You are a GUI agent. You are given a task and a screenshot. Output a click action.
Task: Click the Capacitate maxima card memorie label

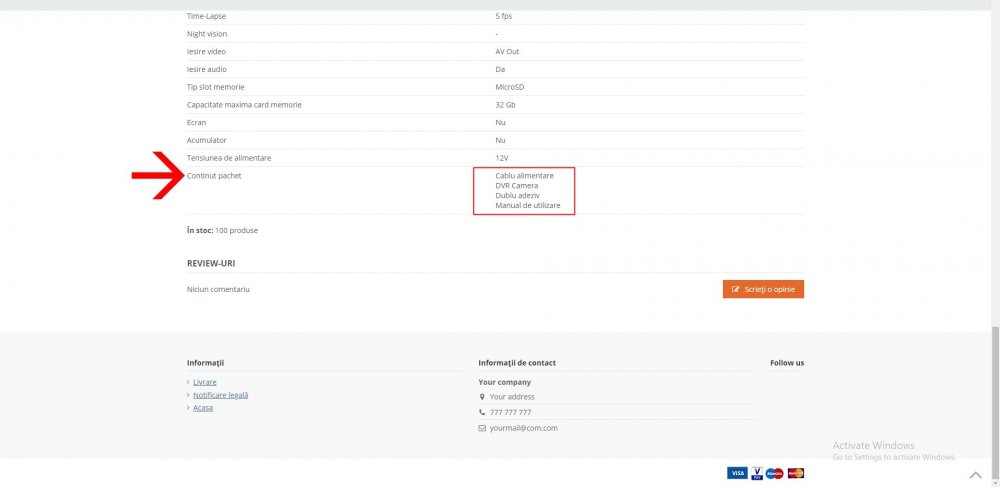244,105
